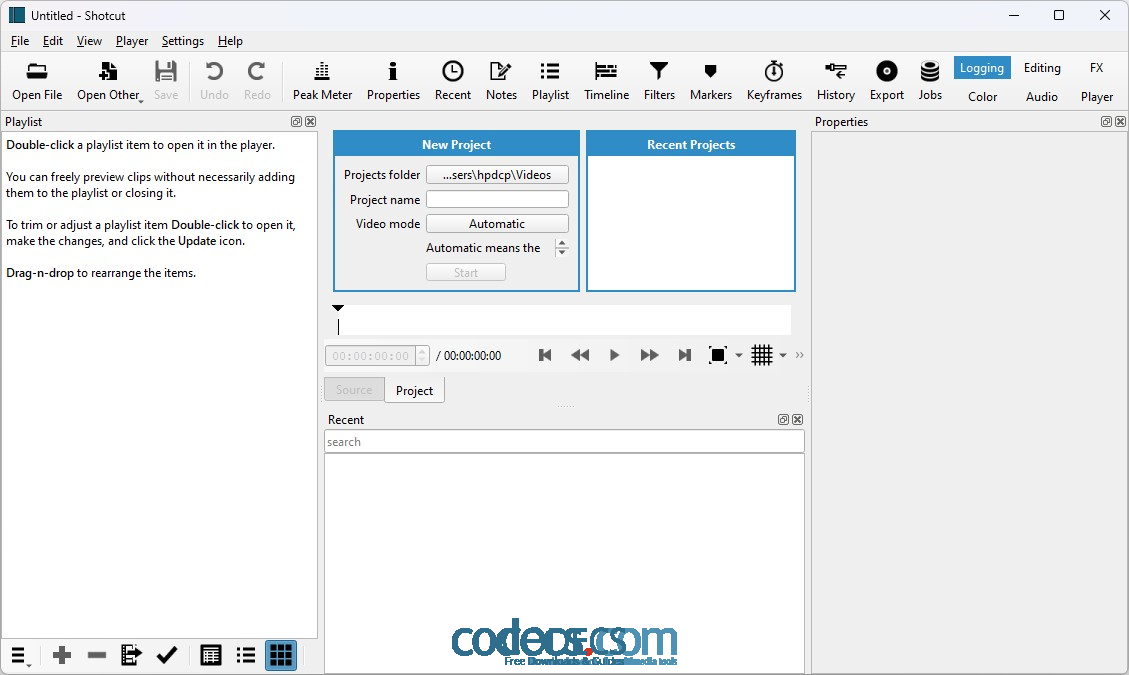Show the Timeline panel
The width and height of the screenshot is (1129, 675).
pyautogui.click(x=606, y=81)
